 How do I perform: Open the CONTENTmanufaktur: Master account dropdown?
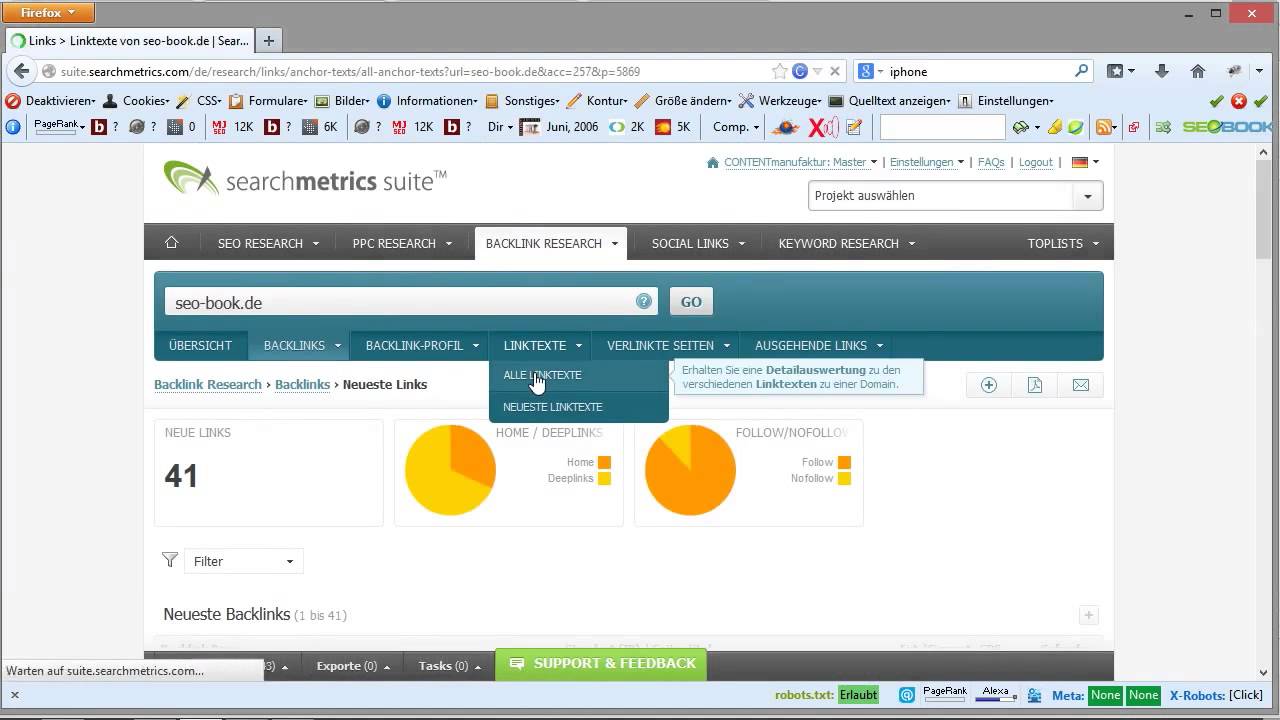pos(793,162)
